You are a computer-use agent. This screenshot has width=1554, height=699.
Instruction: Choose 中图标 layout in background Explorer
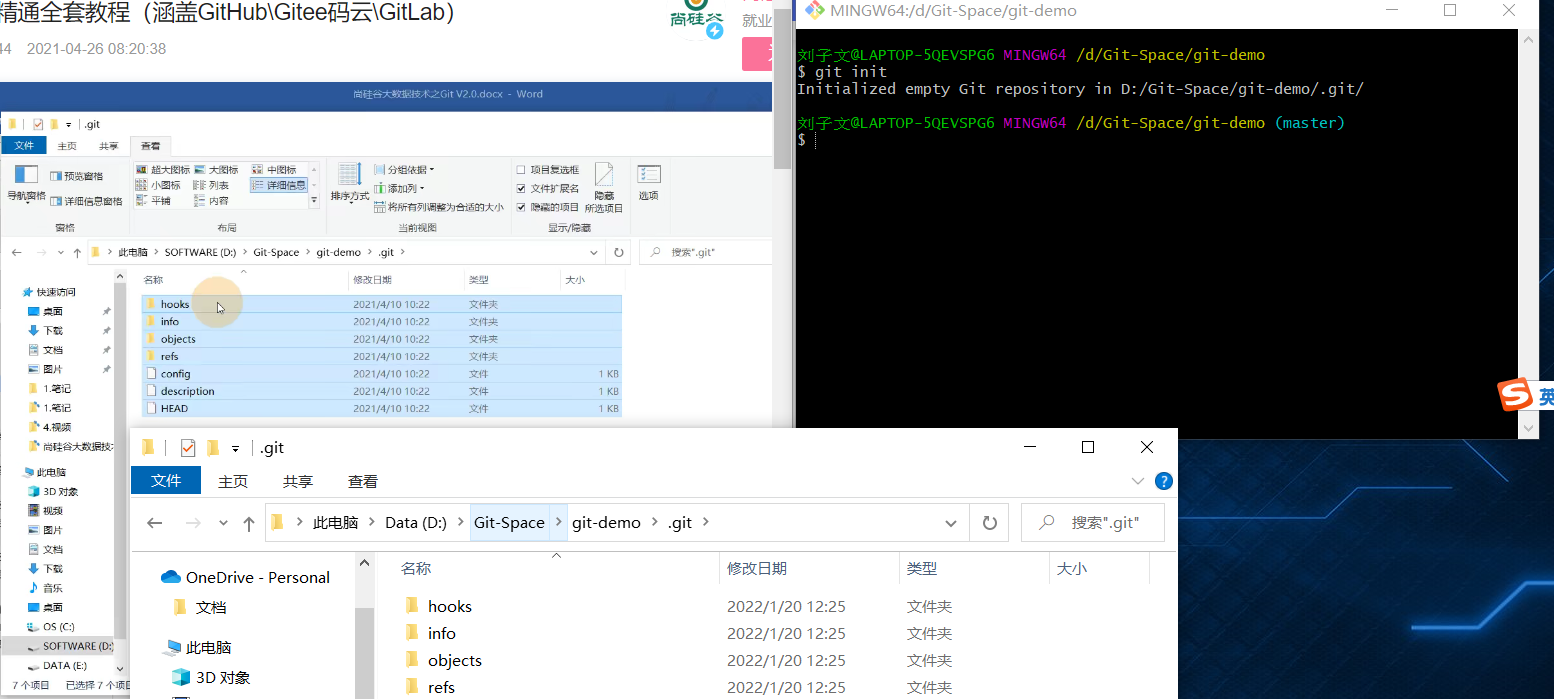pos(274,170)
